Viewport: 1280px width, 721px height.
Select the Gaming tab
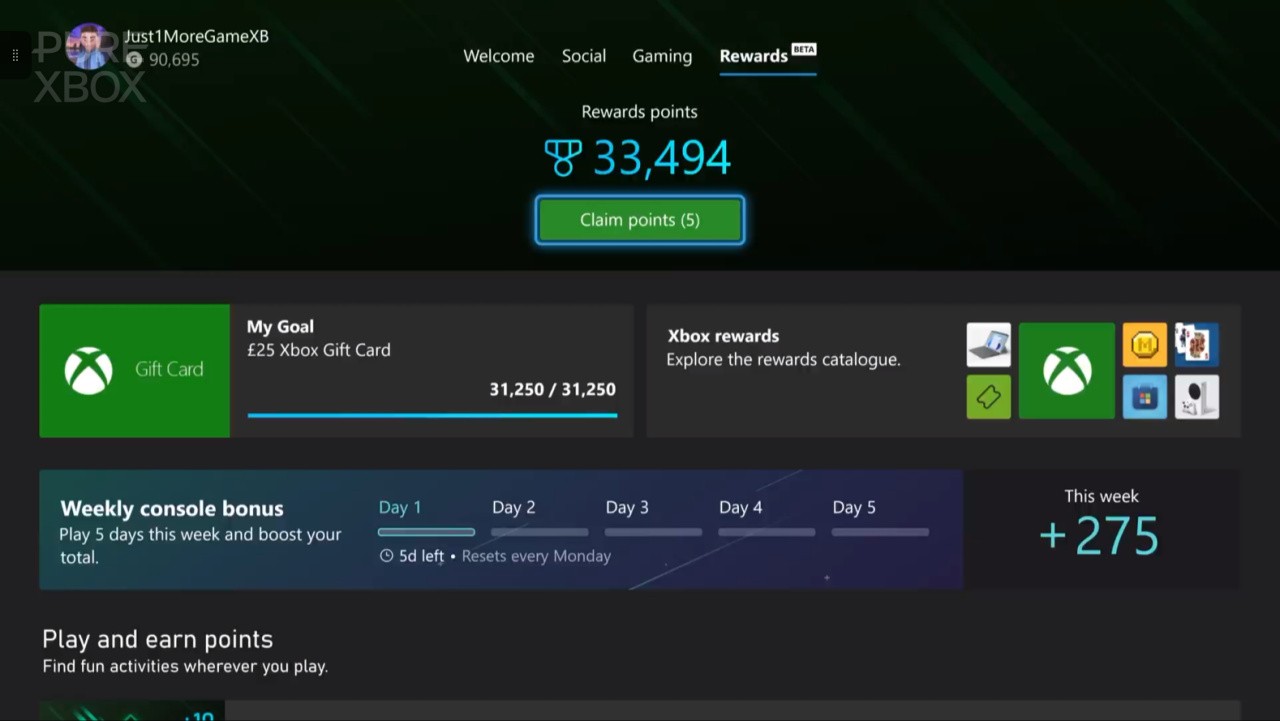click(x=661, y=56)
